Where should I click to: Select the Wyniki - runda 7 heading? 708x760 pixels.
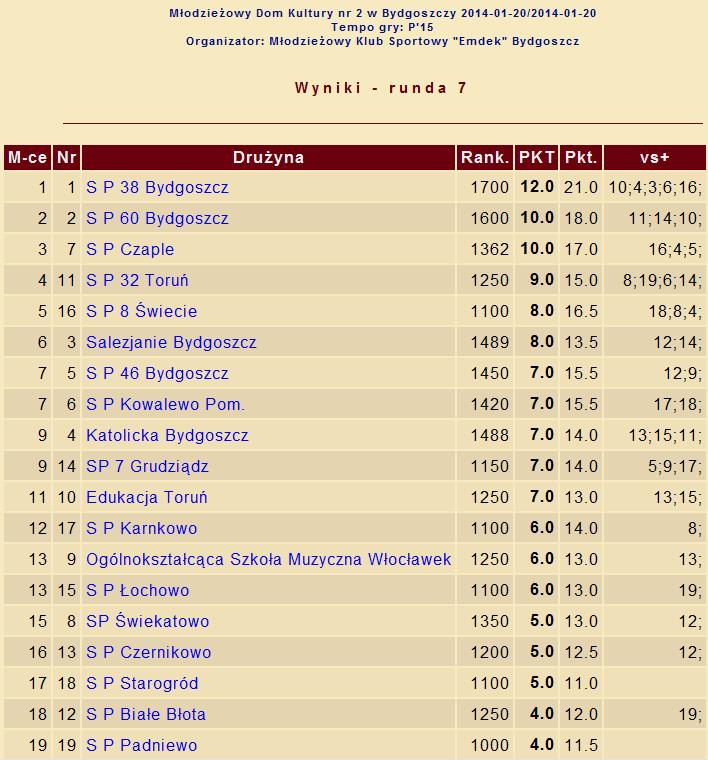(381, 88)
